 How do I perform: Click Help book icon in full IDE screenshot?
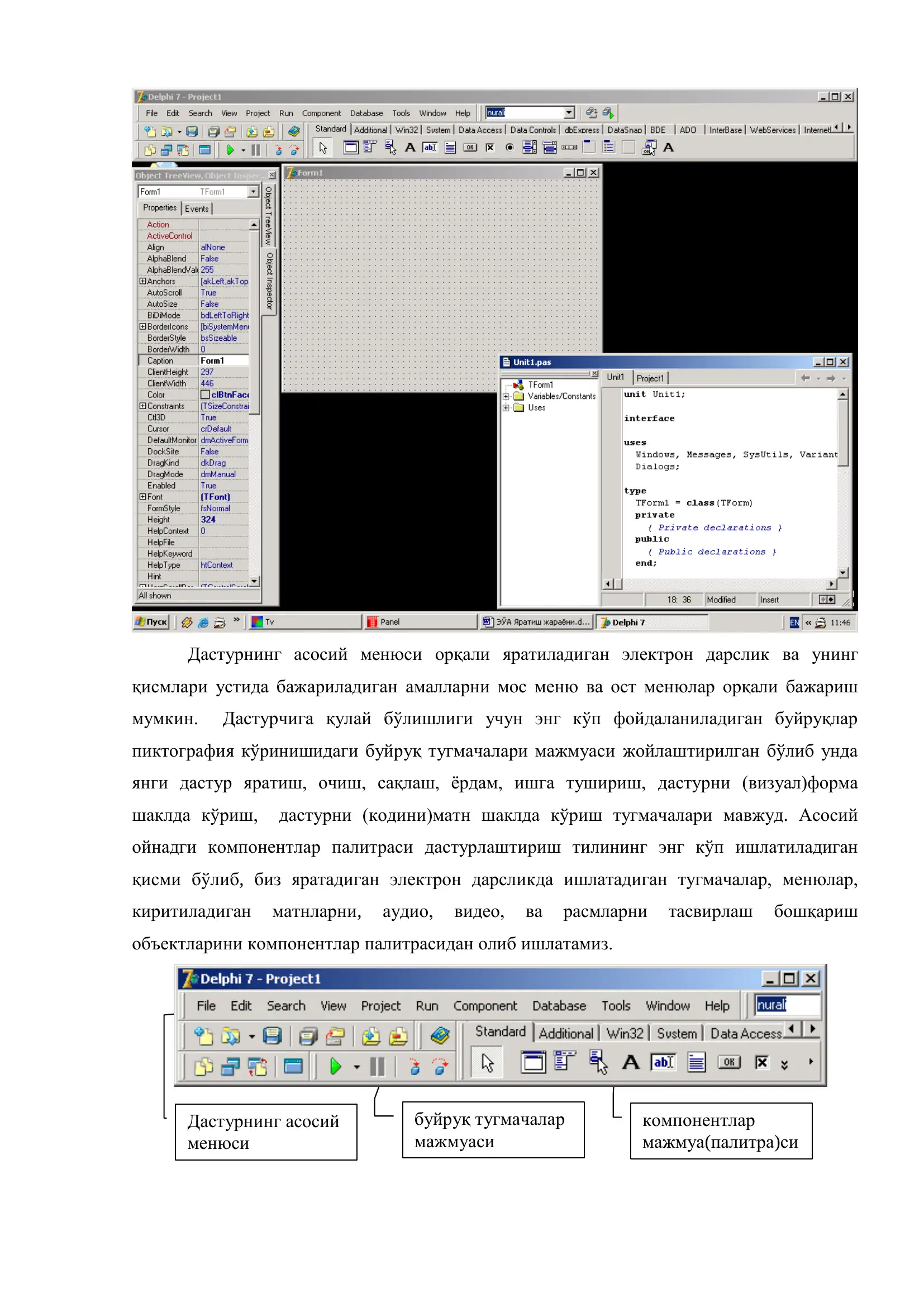pyautogui.click(x=294, y=131)
